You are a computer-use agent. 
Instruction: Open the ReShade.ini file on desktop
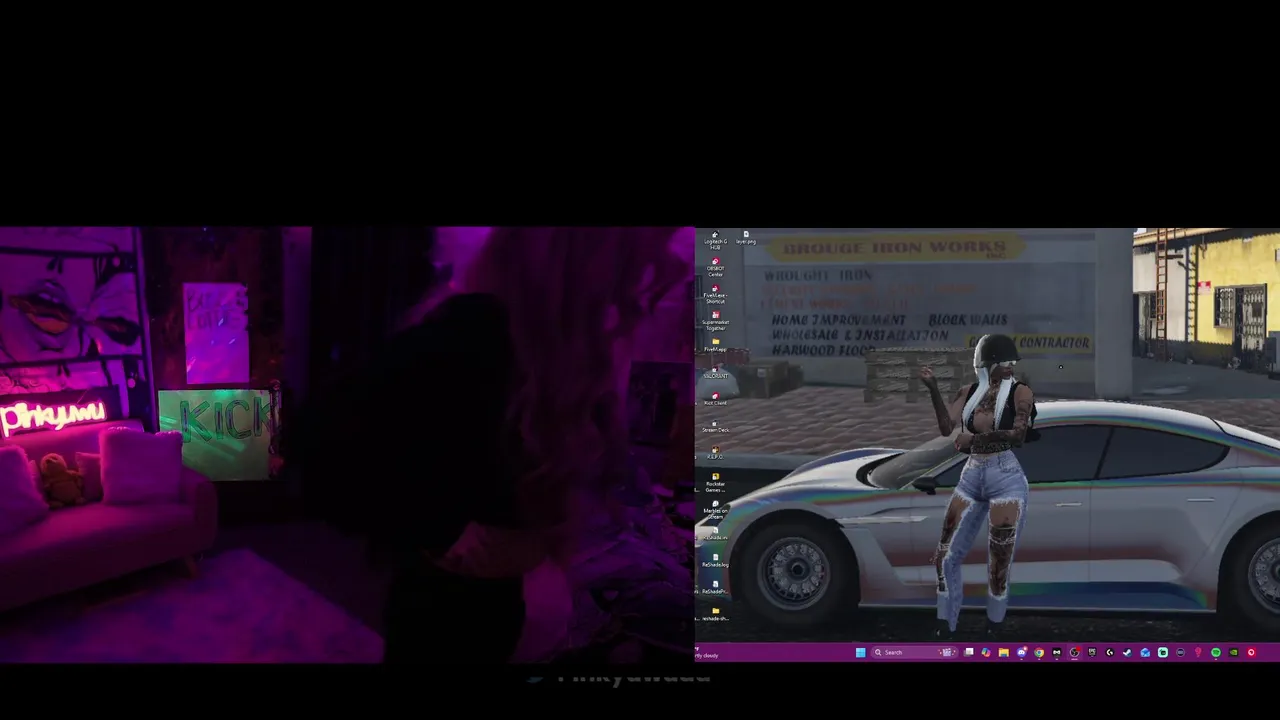click(x=715, y=534)
